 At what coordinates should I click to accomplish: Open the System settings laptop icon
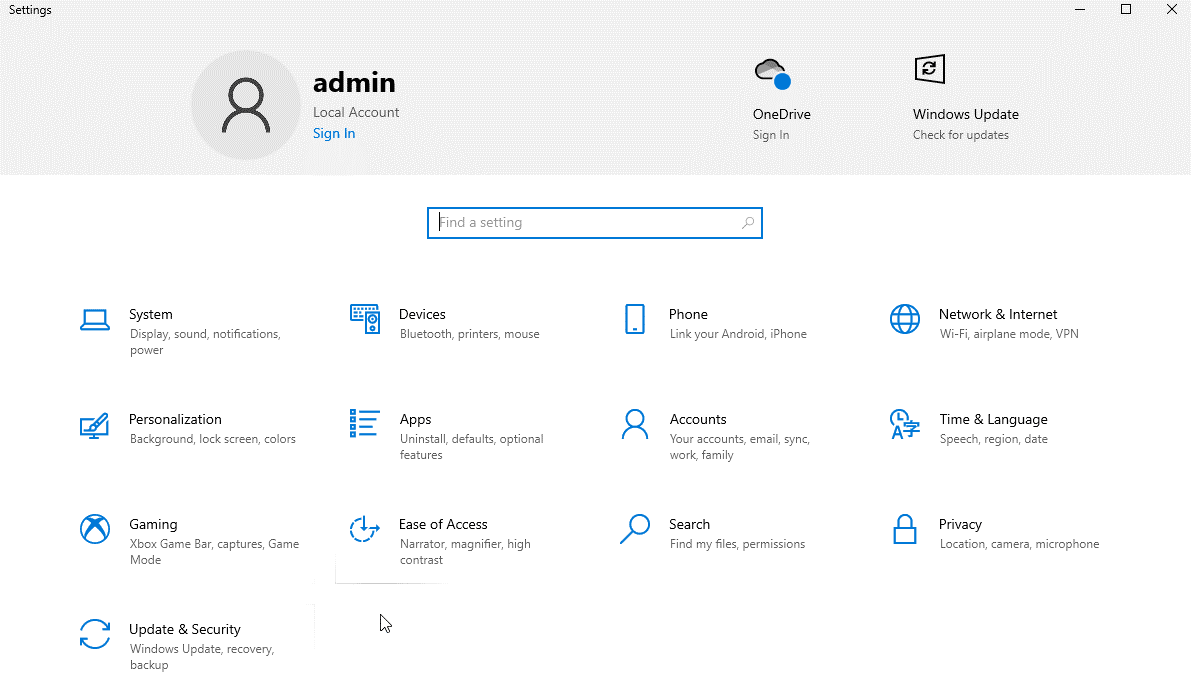tap(95, 320)
